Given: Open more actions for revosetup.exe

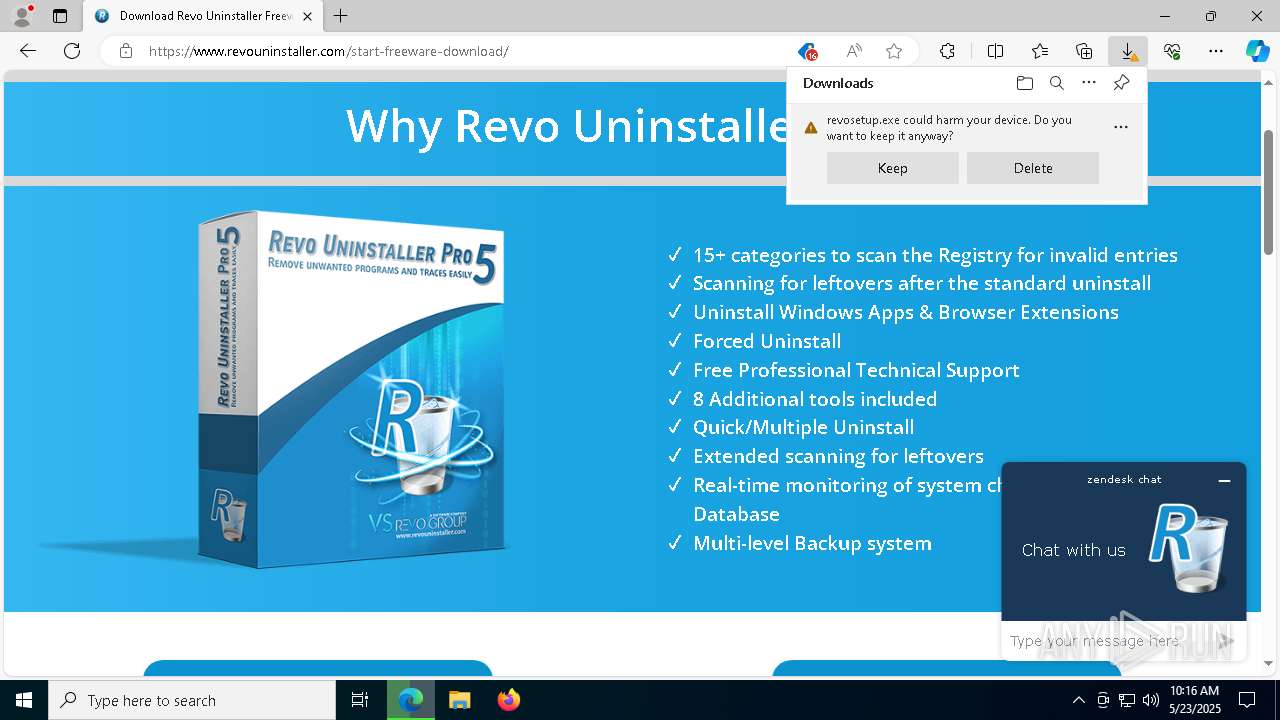Looking at the screenshot, I should [1121, 127].
